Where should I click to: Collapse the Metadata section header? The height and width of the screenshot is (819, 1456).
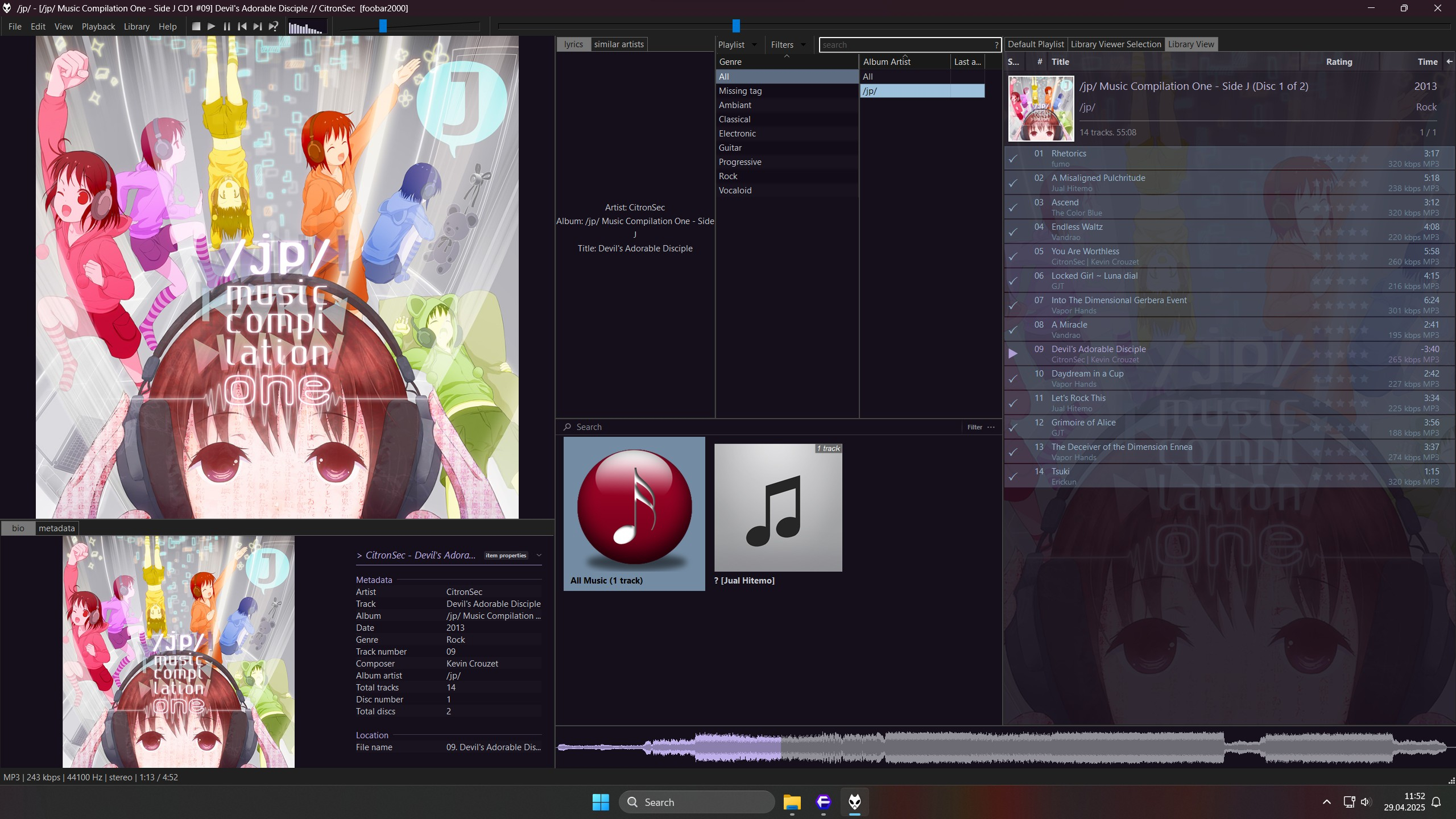point(374,580)
